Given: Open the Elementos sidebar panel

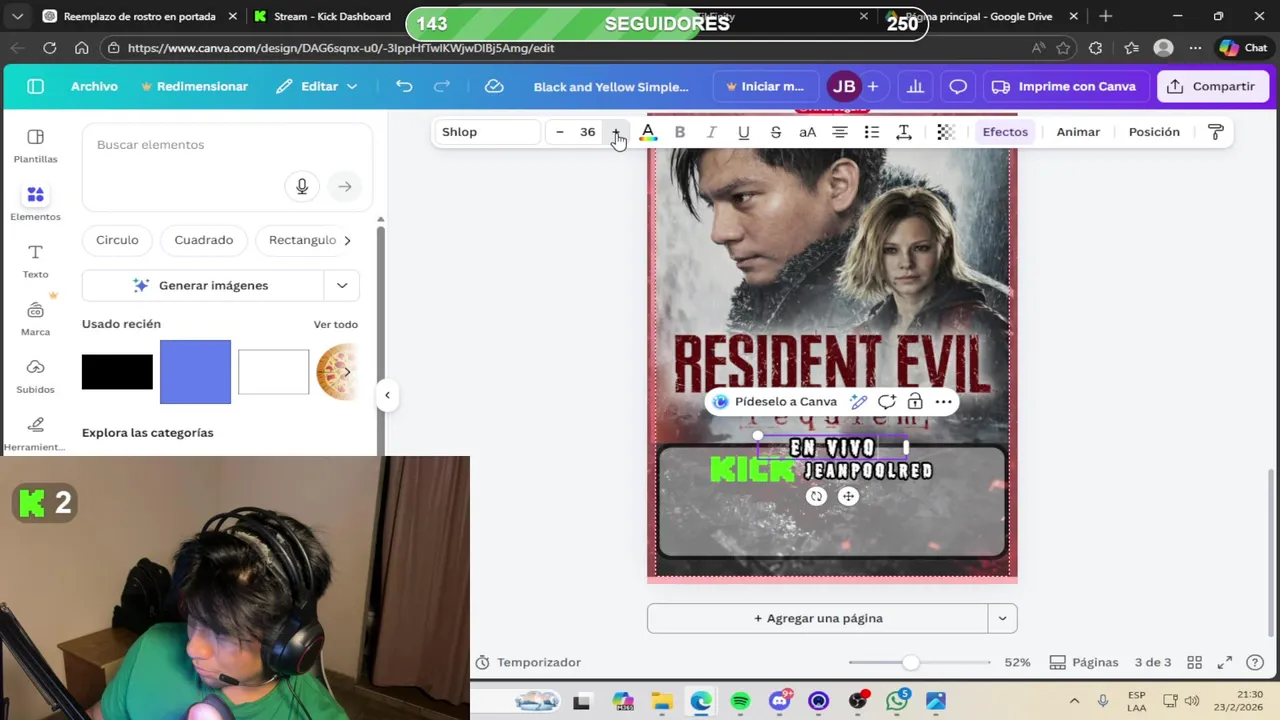Looking at the screenshot, I should coord(35,203).
